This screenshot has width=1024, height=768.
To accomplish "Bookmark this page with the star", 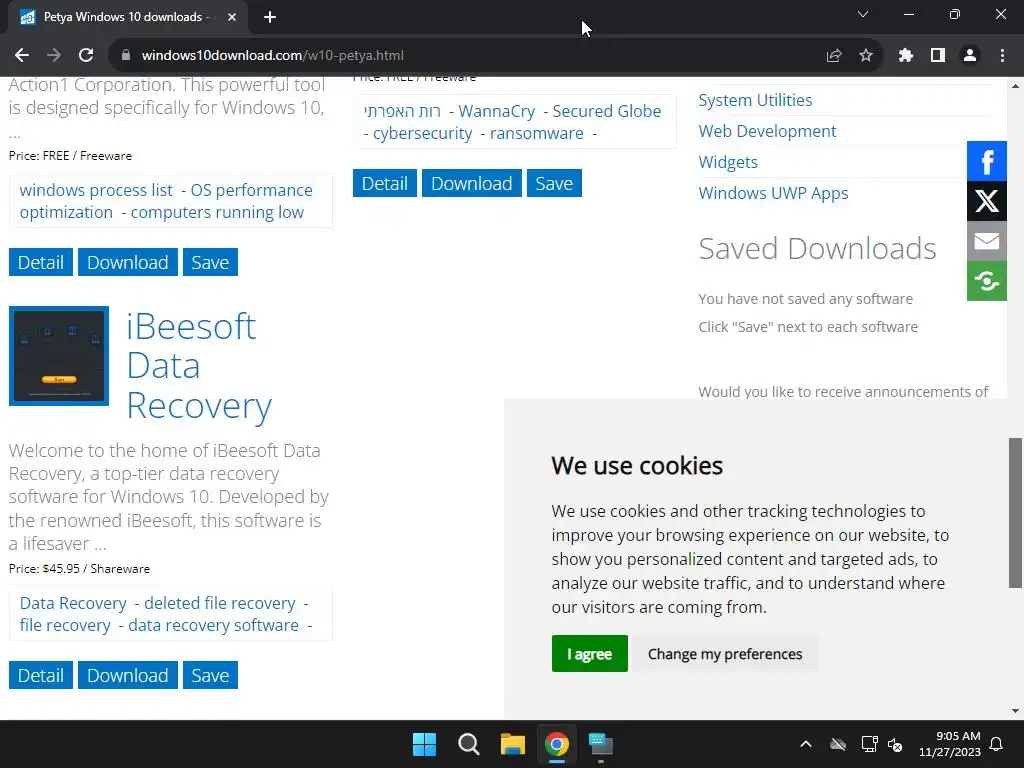I will 866,56.
